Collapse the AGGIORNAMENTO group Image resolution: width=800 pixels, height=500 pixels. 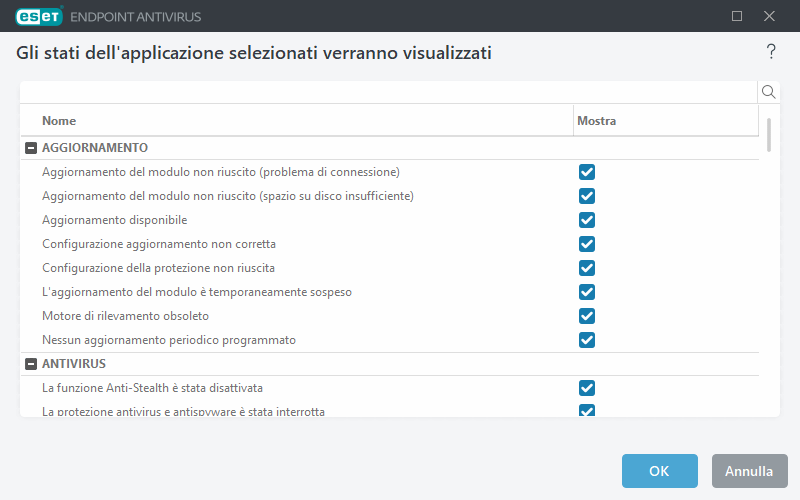click(x=31, y=148)
